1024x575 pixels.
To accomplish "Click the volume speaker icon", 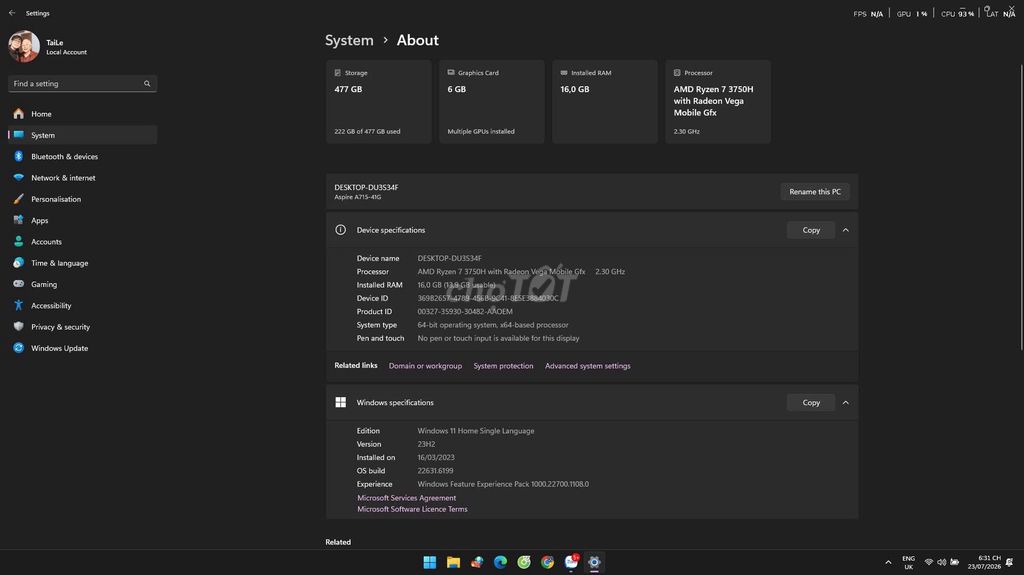I will [x=942, y=563].
